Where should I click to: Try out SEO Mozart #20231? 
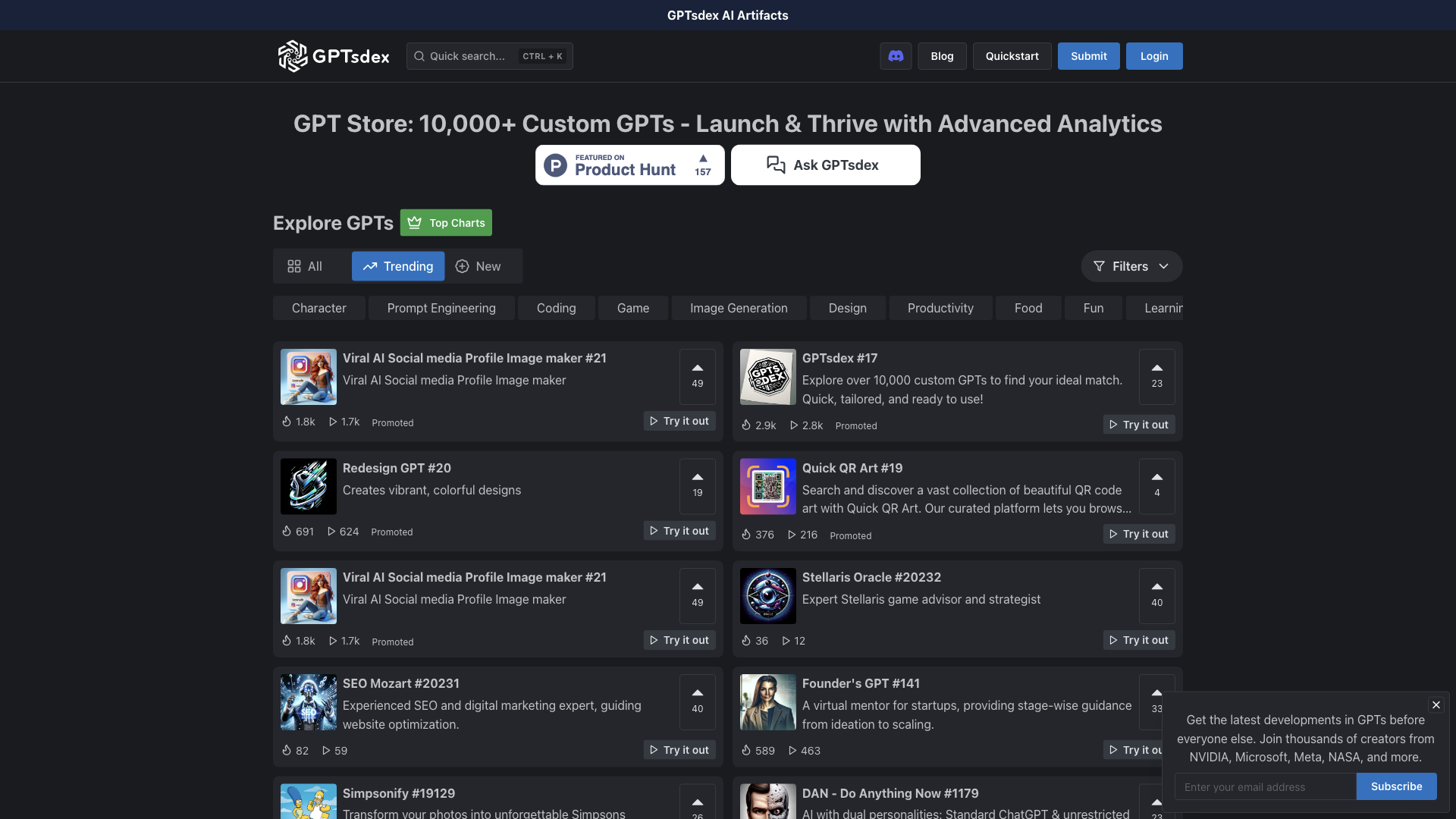pos(679,749)
